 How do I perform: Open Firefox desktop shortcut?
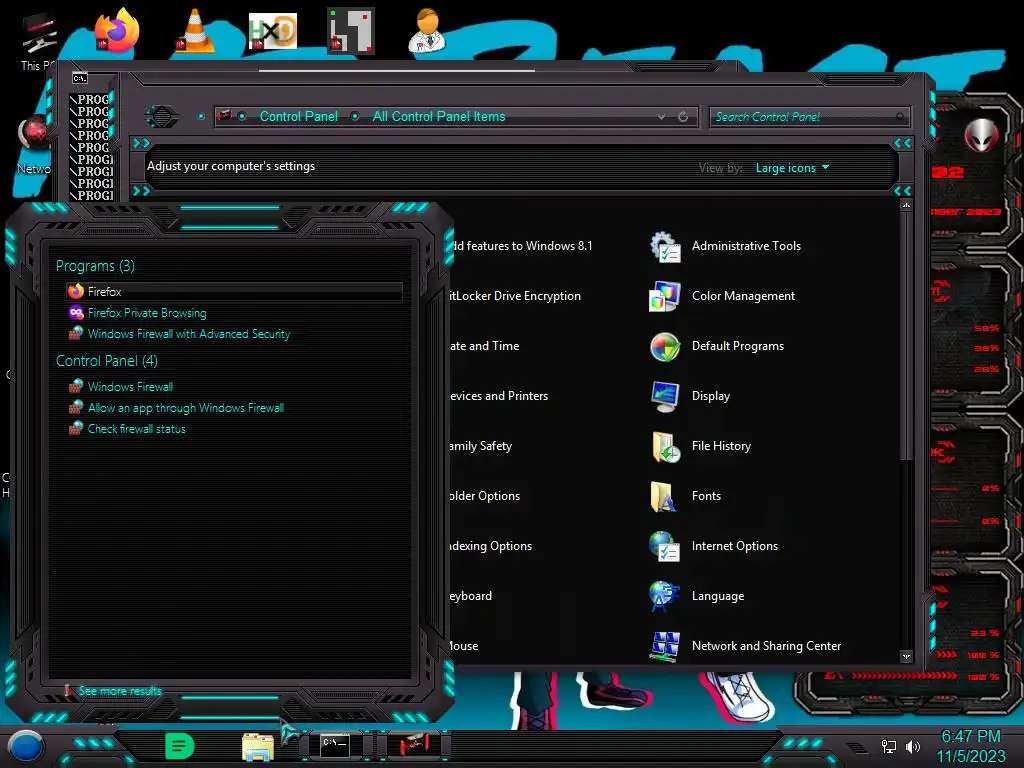pos(117,30)
